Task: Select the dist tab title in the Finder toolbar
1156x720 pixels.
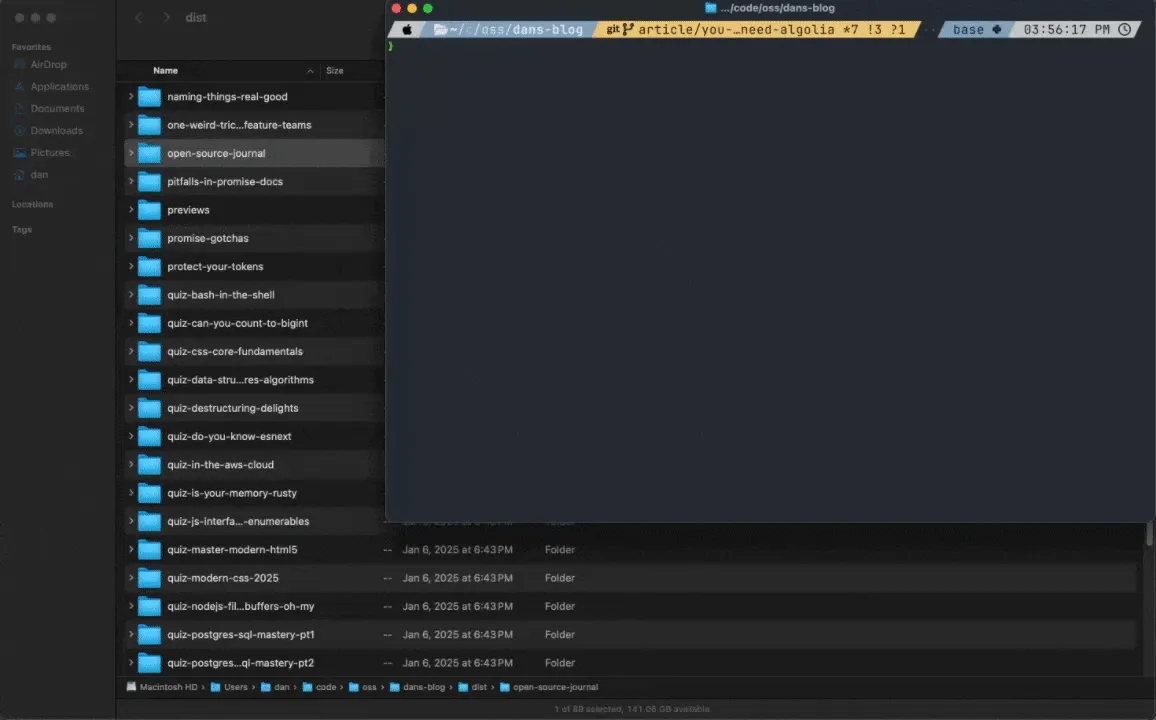Action: click(196, 17)
